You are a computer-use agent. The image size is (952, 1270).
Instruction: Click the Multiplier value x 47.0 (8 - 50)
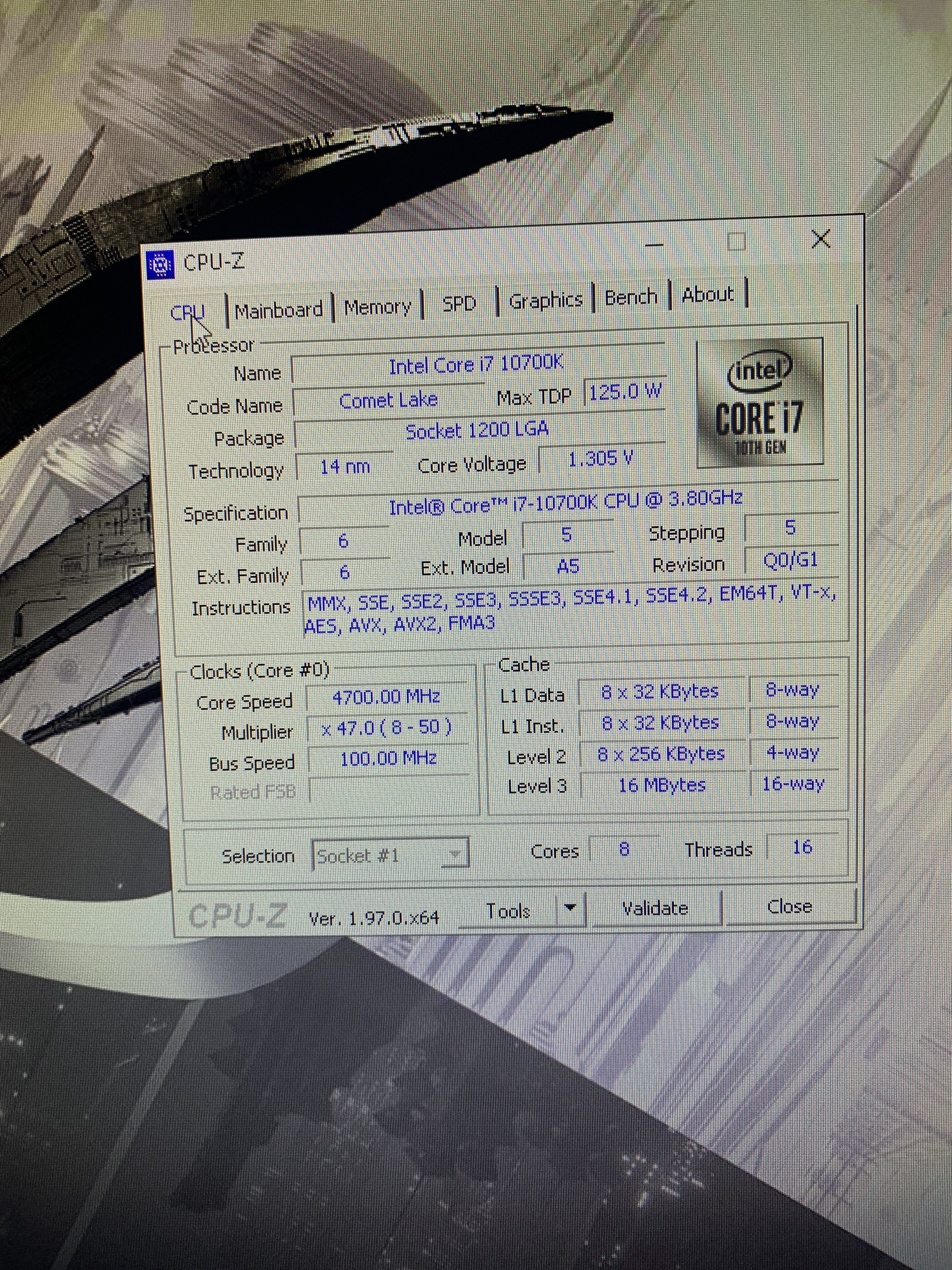tap(387, 728)
